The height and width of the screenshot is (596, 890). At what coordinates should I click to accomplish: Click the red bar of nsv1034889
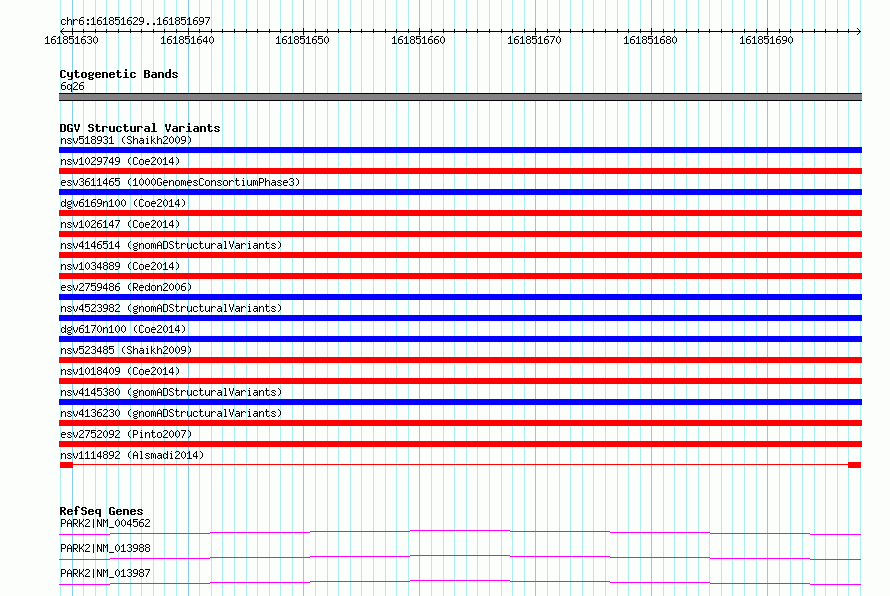460,276
